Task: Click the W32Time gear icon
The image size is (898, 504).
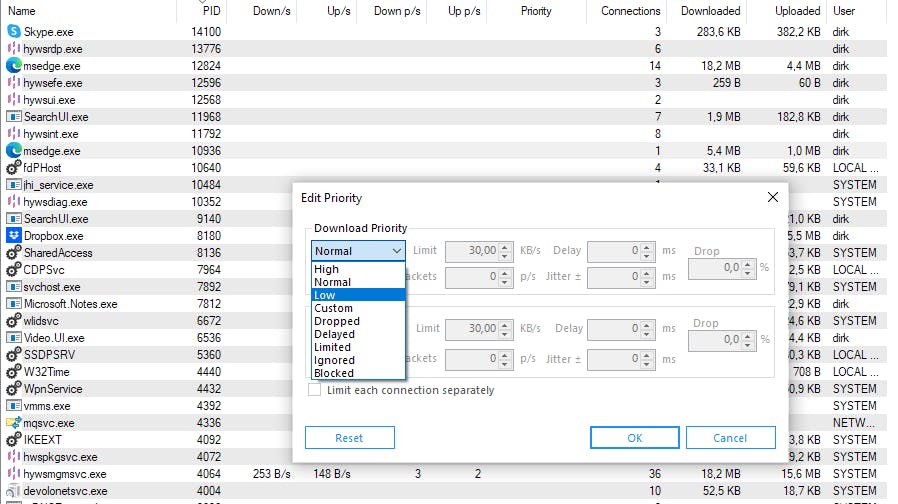Action: click(x=14, y=372)
